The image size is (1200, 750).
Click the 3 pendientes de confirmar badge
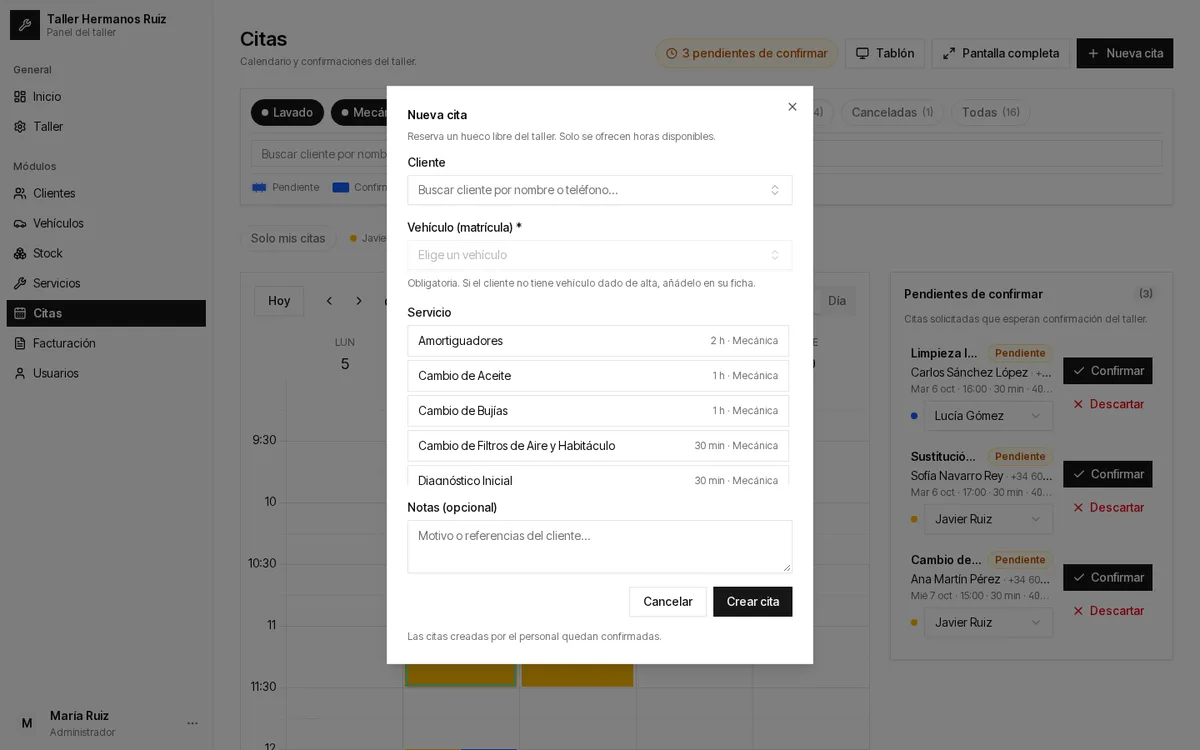coord(747,53)
